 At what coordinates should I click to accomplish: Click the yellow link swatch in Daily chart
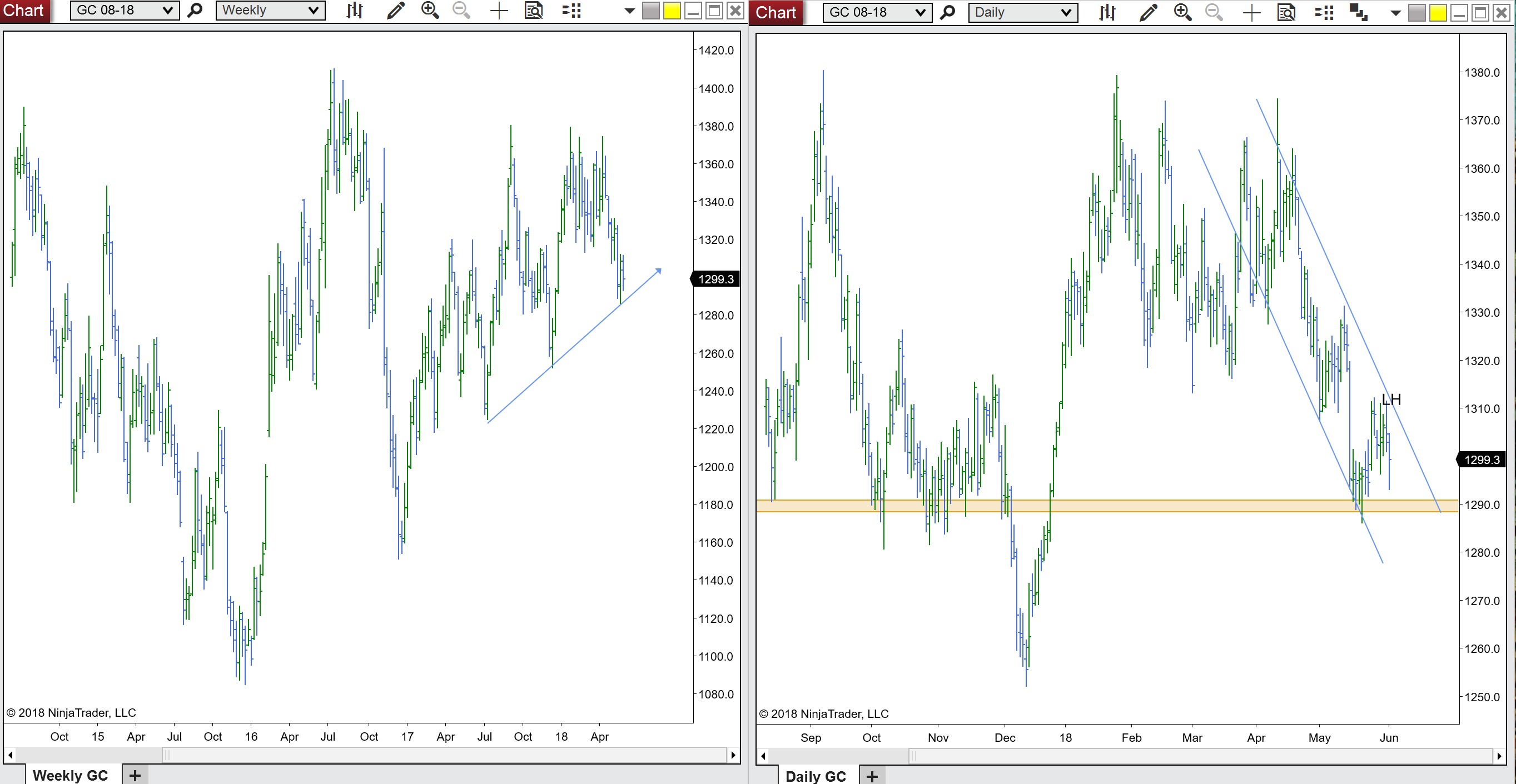(x=1438, y=13)
